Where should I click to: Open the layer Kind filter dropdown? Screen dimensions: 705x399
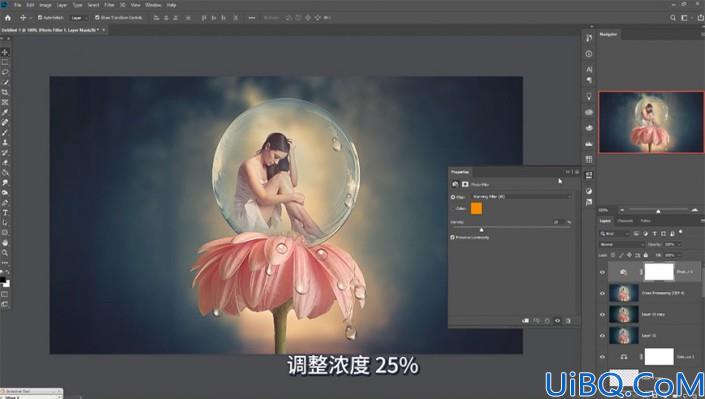[x=615, y=233]
